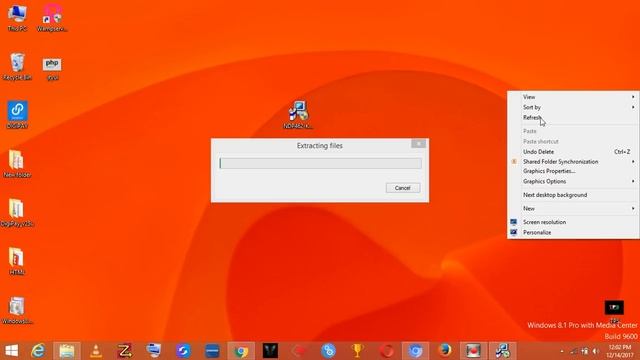Choose Next desktop background

pos(573,195)
